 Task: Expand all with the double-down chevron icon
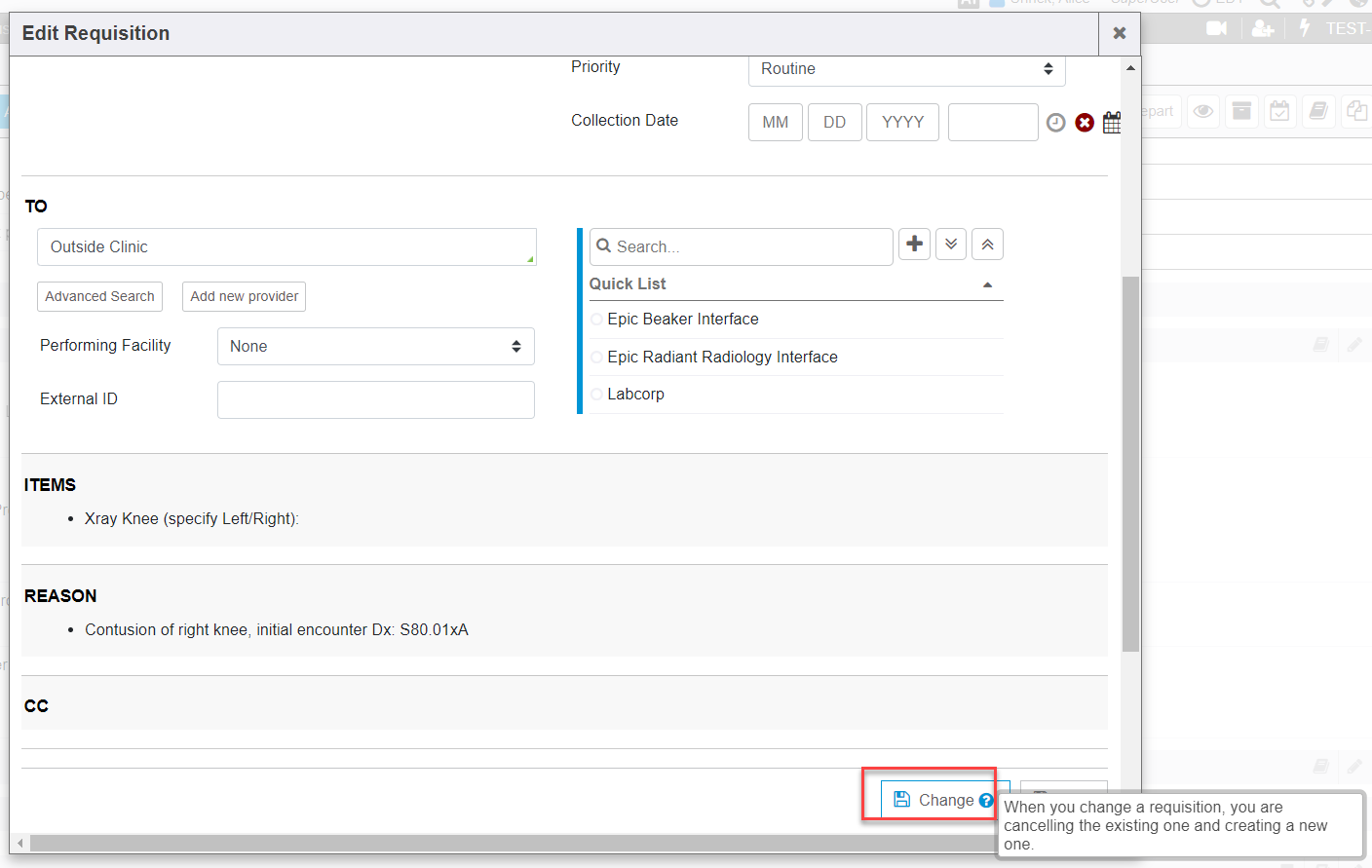951,245
